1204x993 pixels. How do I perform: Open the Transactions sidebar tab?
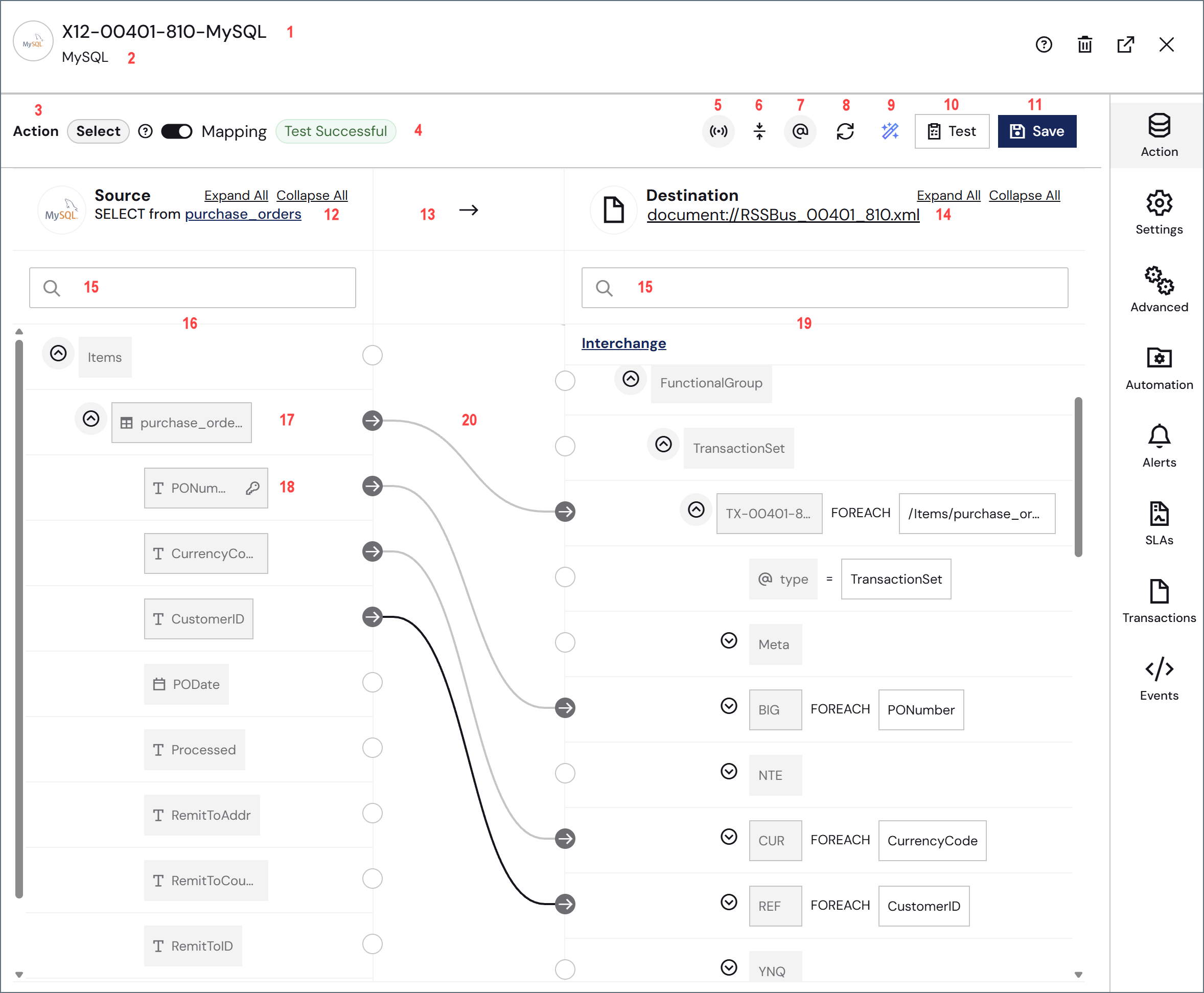(x=1159, y=602)
